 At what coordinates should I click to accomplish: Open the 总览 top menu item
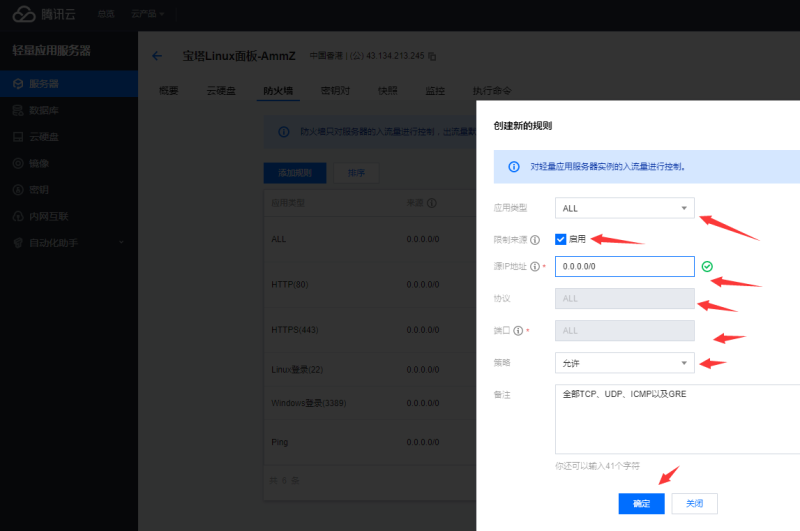pos(106,14)
